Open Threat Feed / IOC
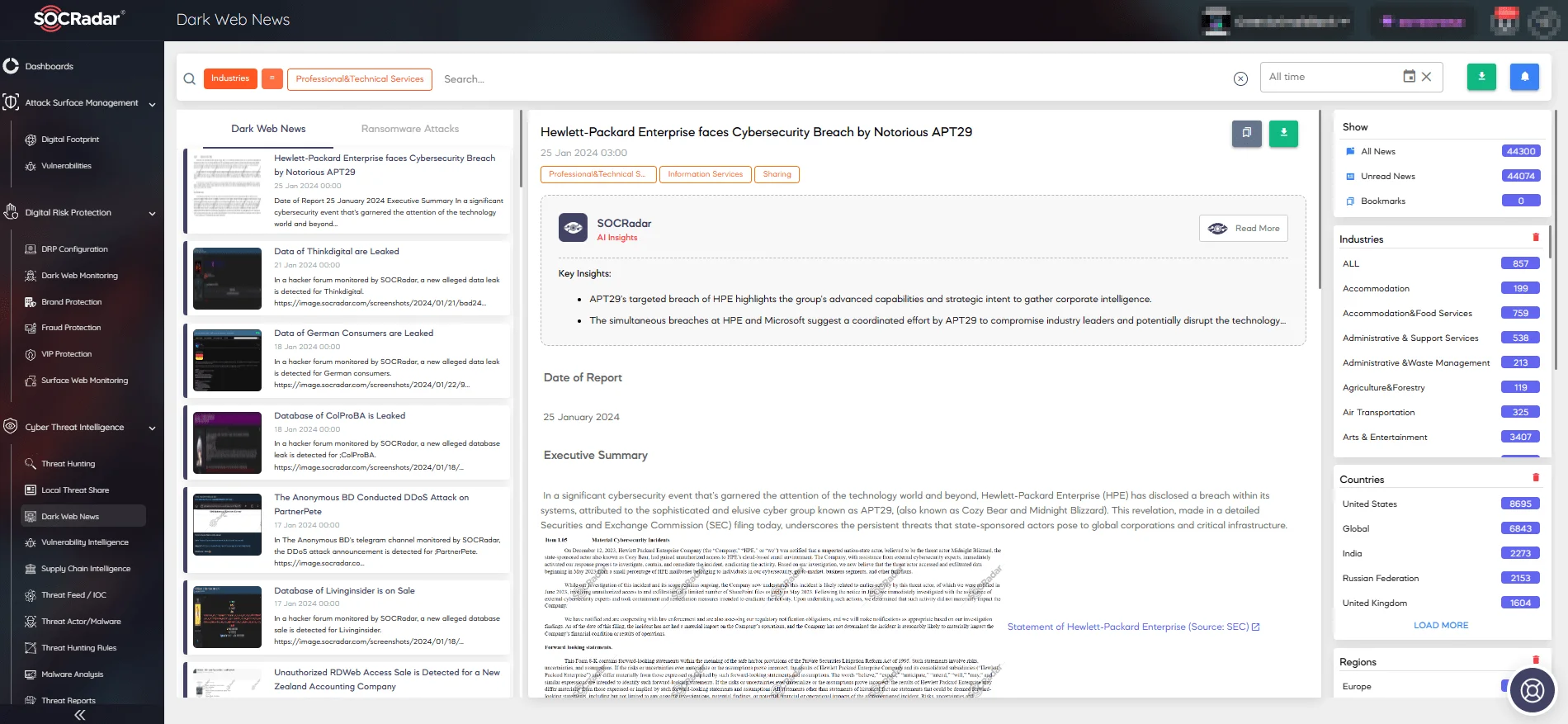This screenshot has width=1568, height=724. tap(73, 595)
